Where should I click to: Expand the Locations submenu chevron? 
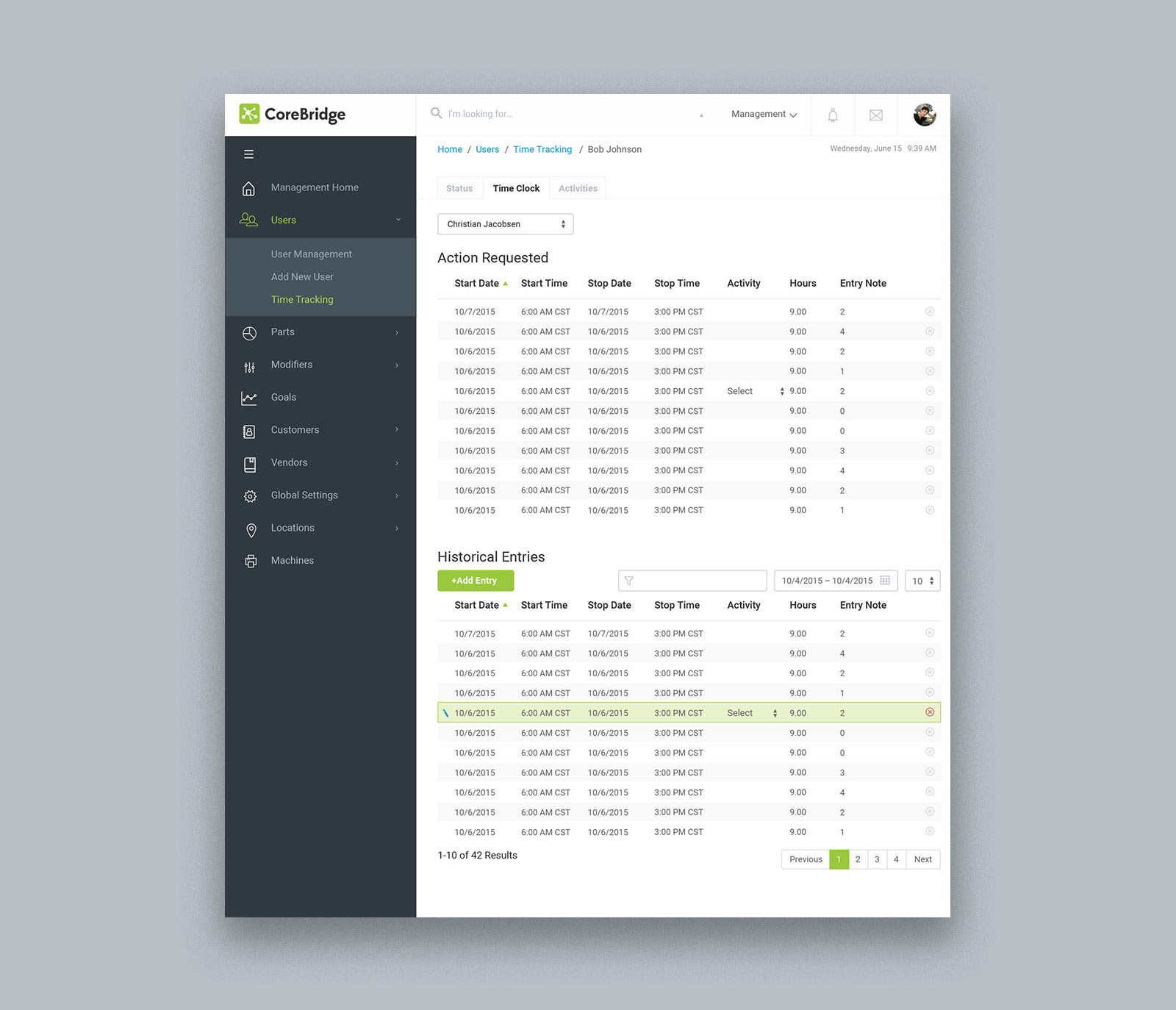click(397, 529)
